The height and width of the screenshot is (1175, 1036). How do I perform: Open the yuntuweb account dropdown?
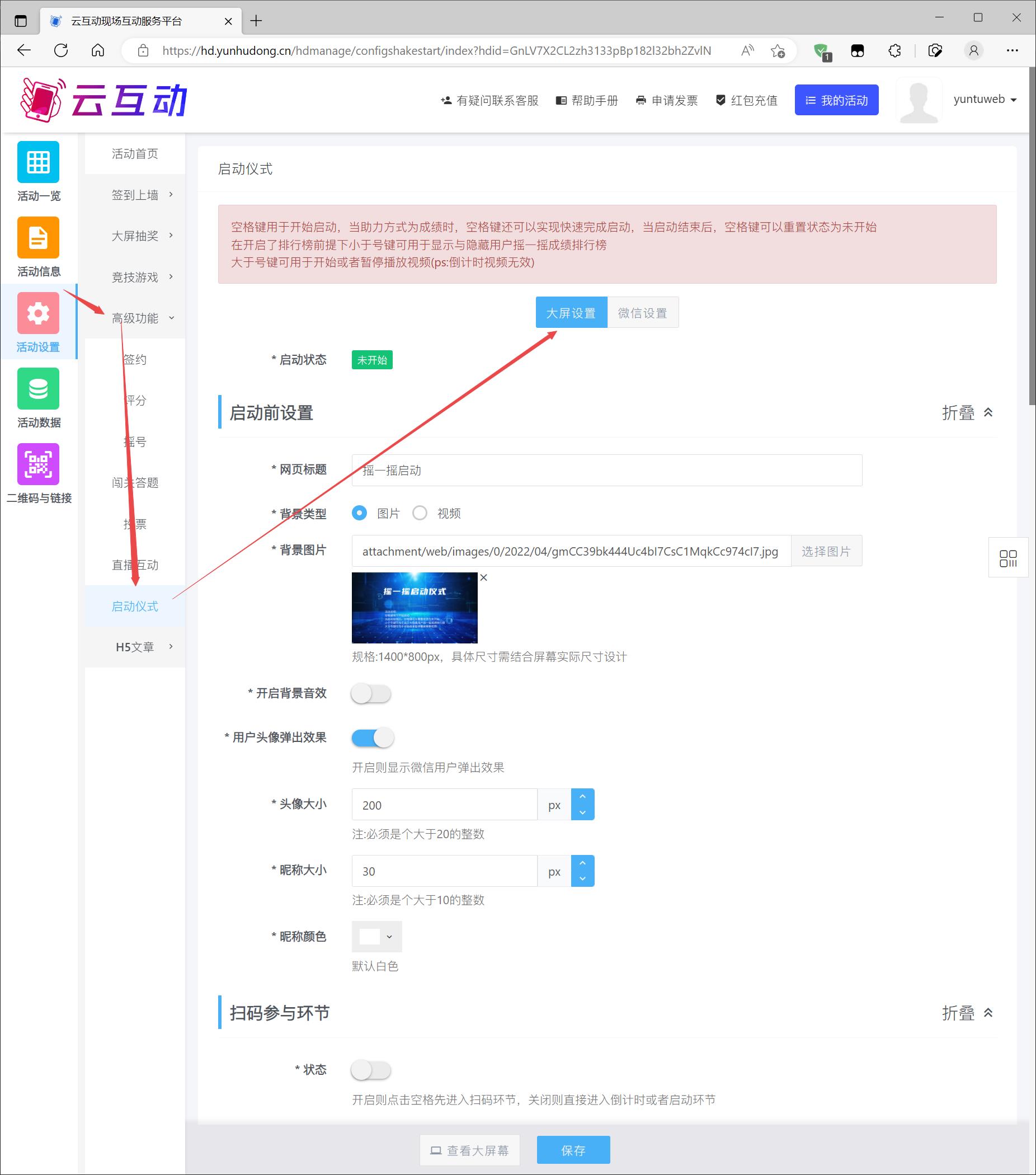pyautogui.click(x=985, y=100)
